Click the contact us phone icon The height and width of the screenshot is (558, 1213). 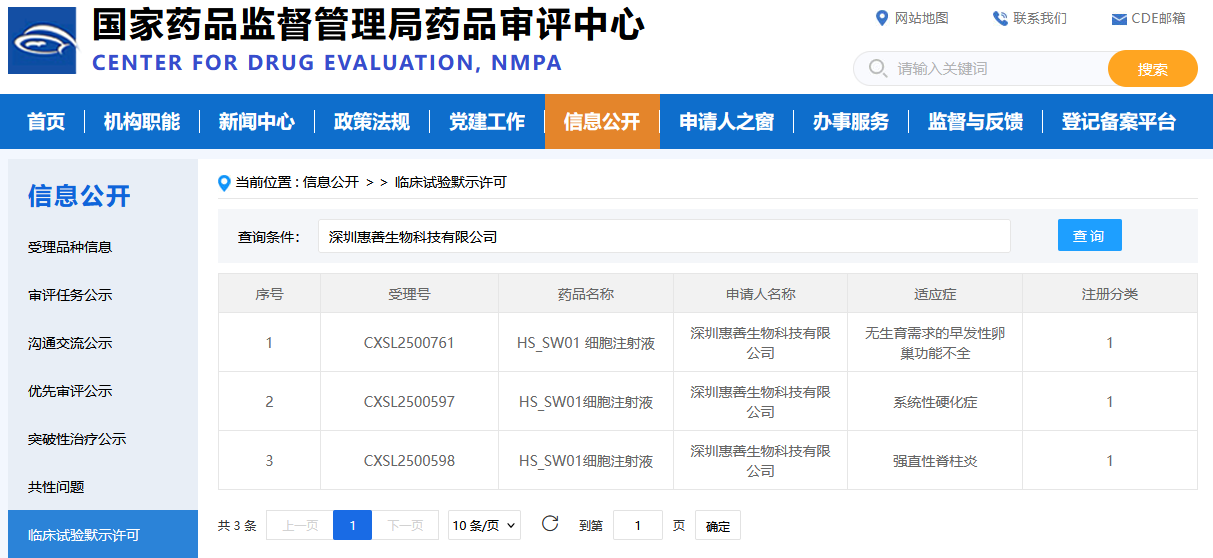[1000, 18]
